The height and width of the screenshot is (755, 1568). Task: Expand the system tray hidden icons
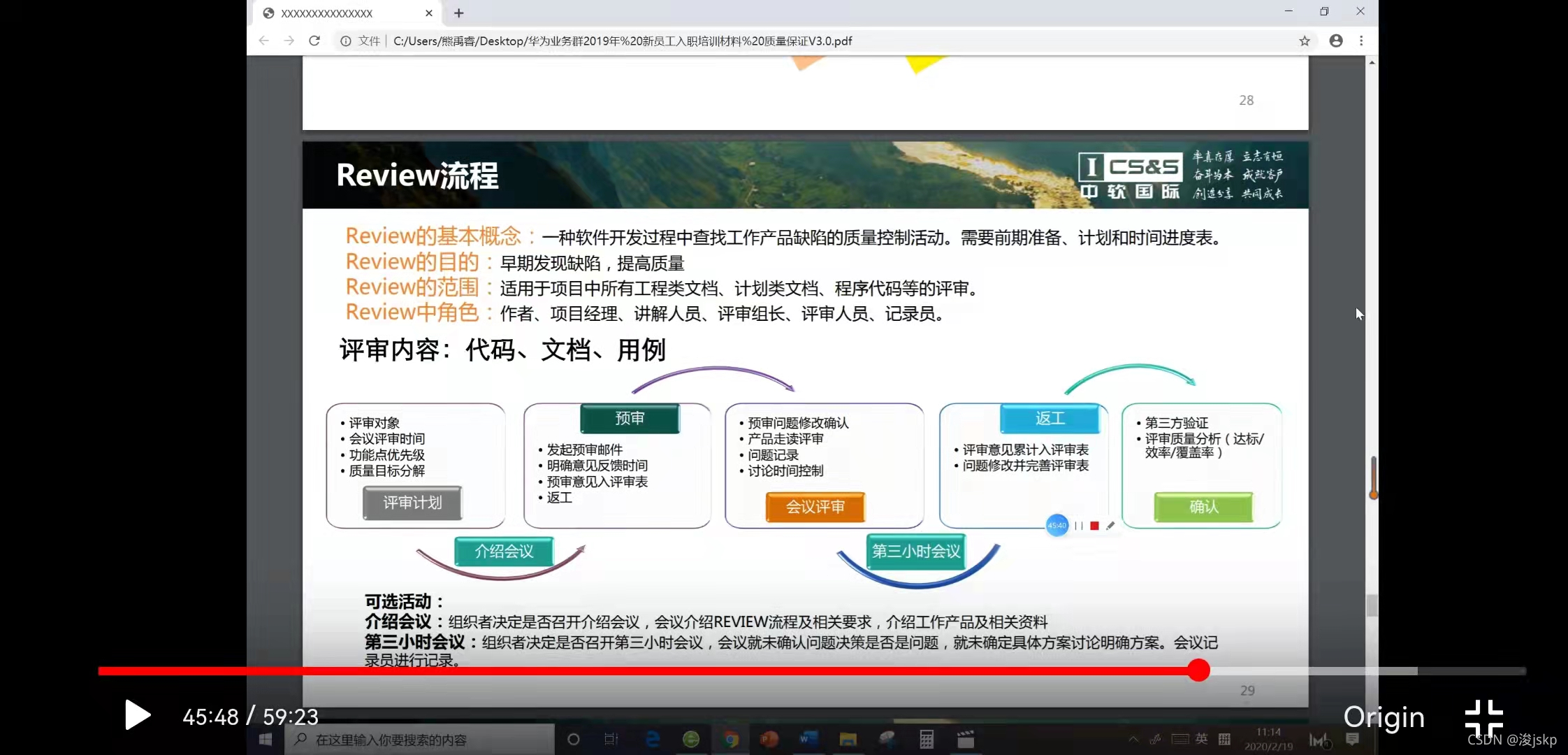(x=1133, y=740)
